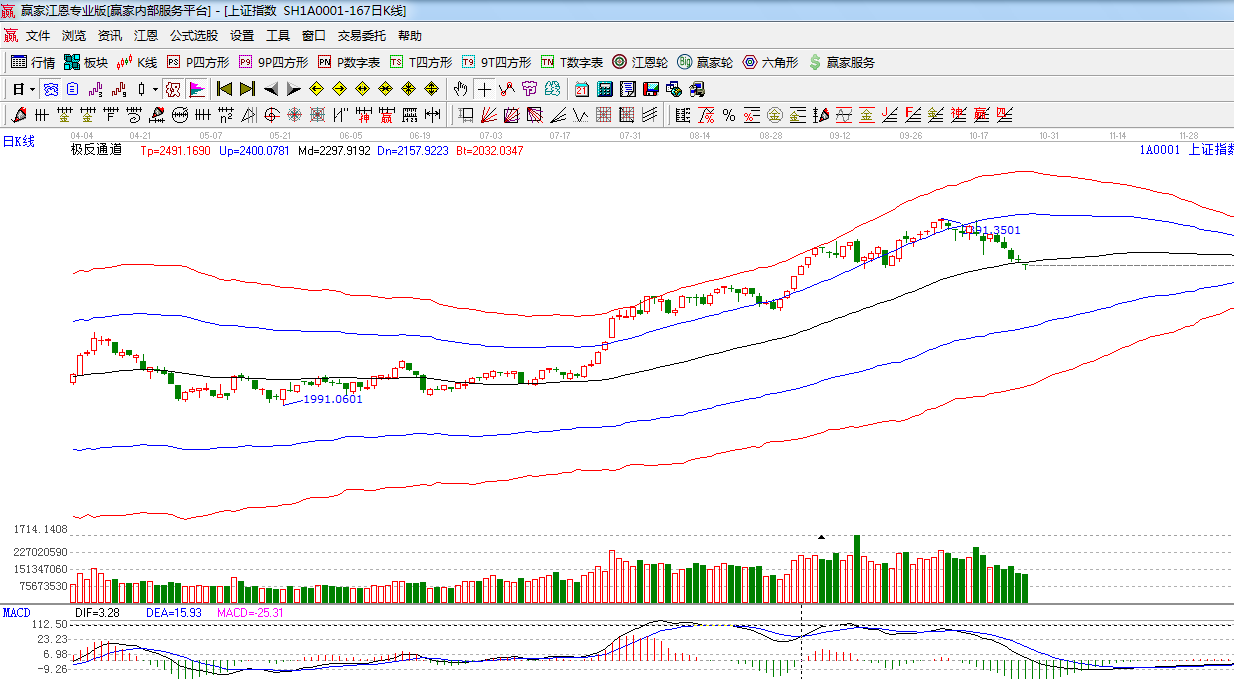Open the 公式选股 menu
1234x679 pixels.
tap(193, 36)
